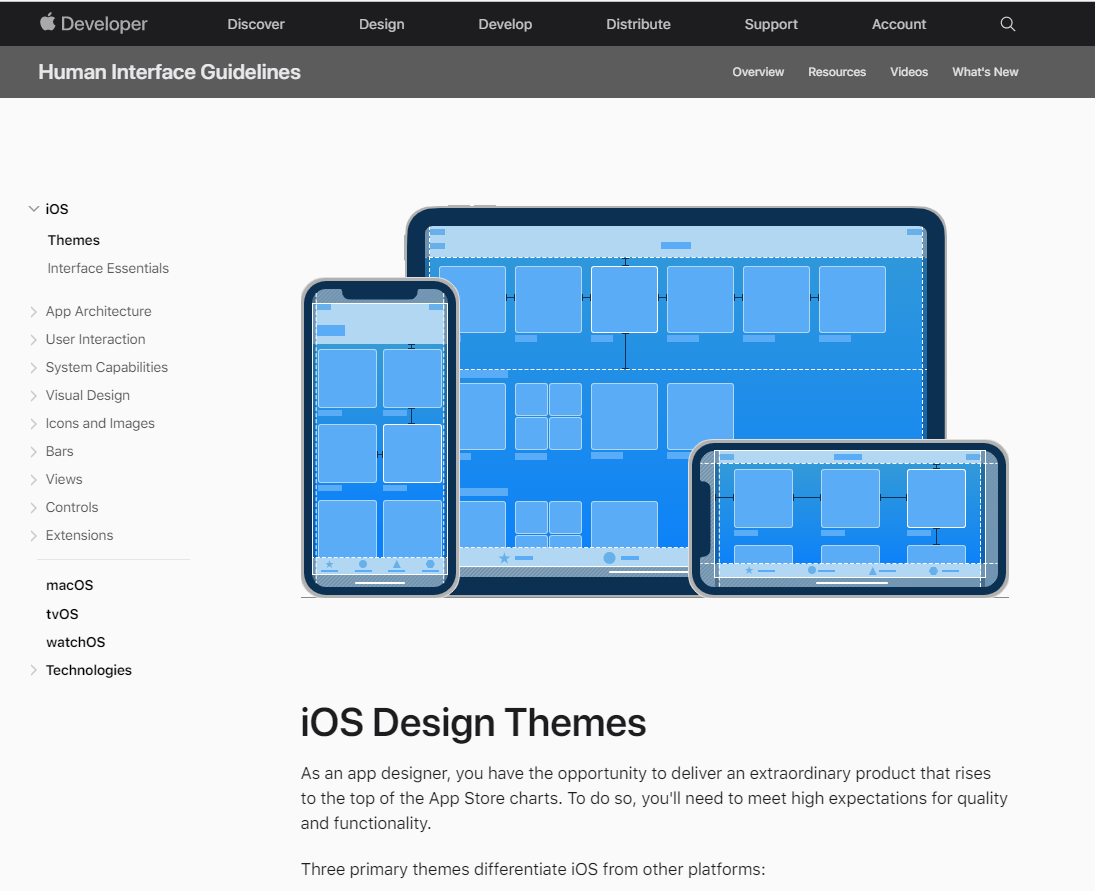Open the Overview tab

click(x=758, y=72)
